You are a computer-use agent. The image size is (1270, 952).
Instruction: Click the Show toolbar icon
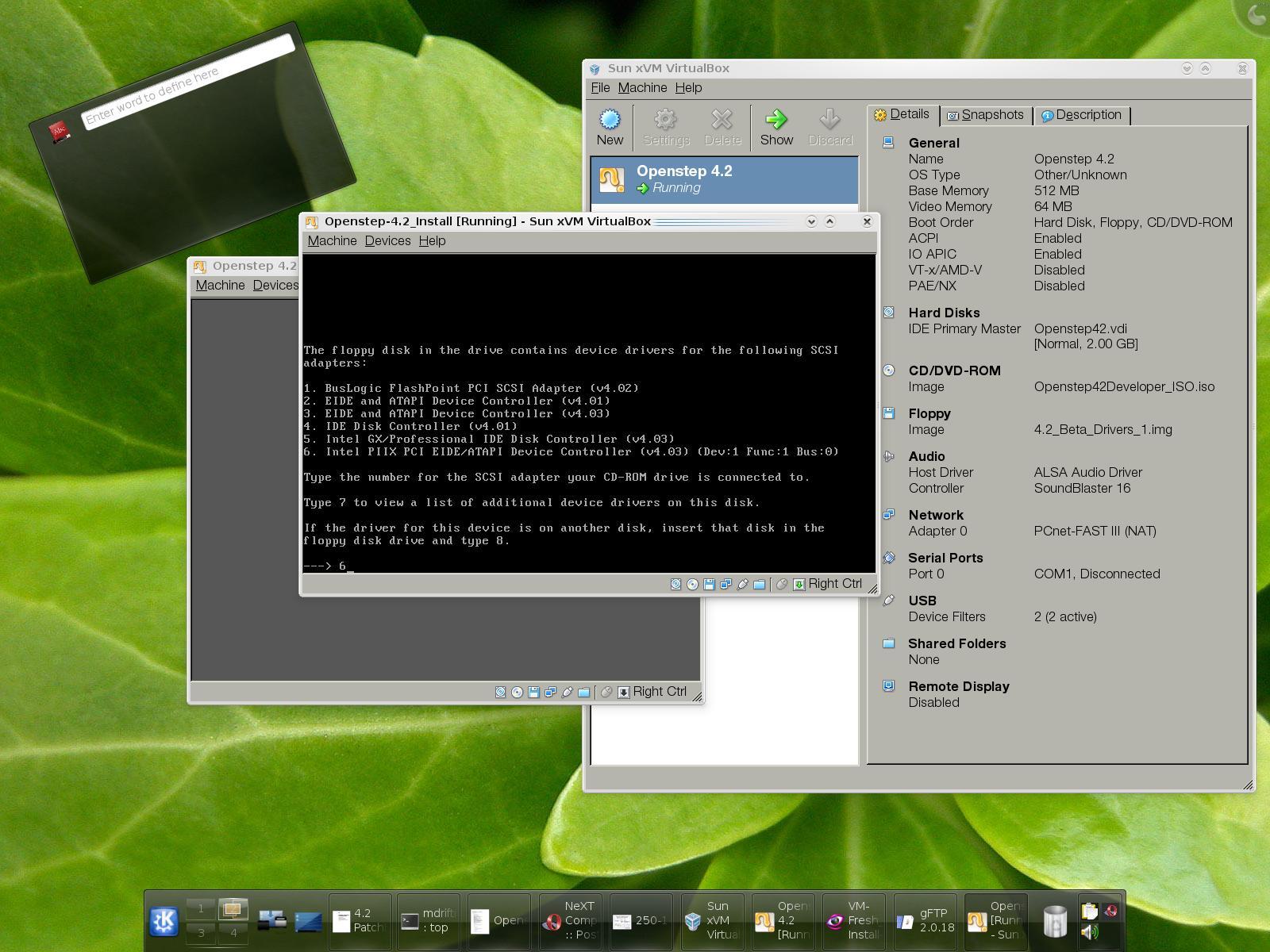pos(775,125)
